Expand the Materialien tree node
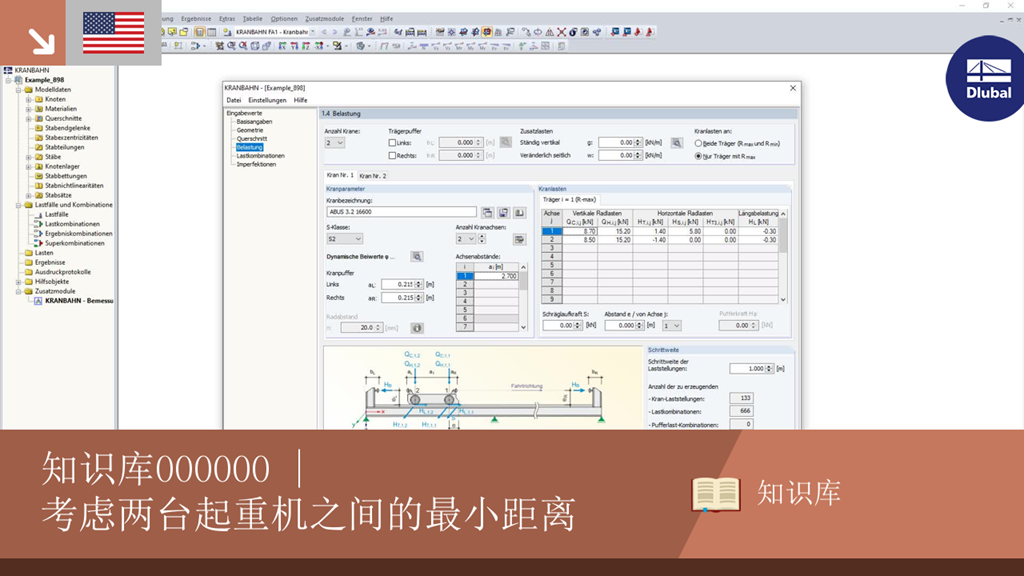This screenshot has width=1024, height=576. [x=29, y=109]
